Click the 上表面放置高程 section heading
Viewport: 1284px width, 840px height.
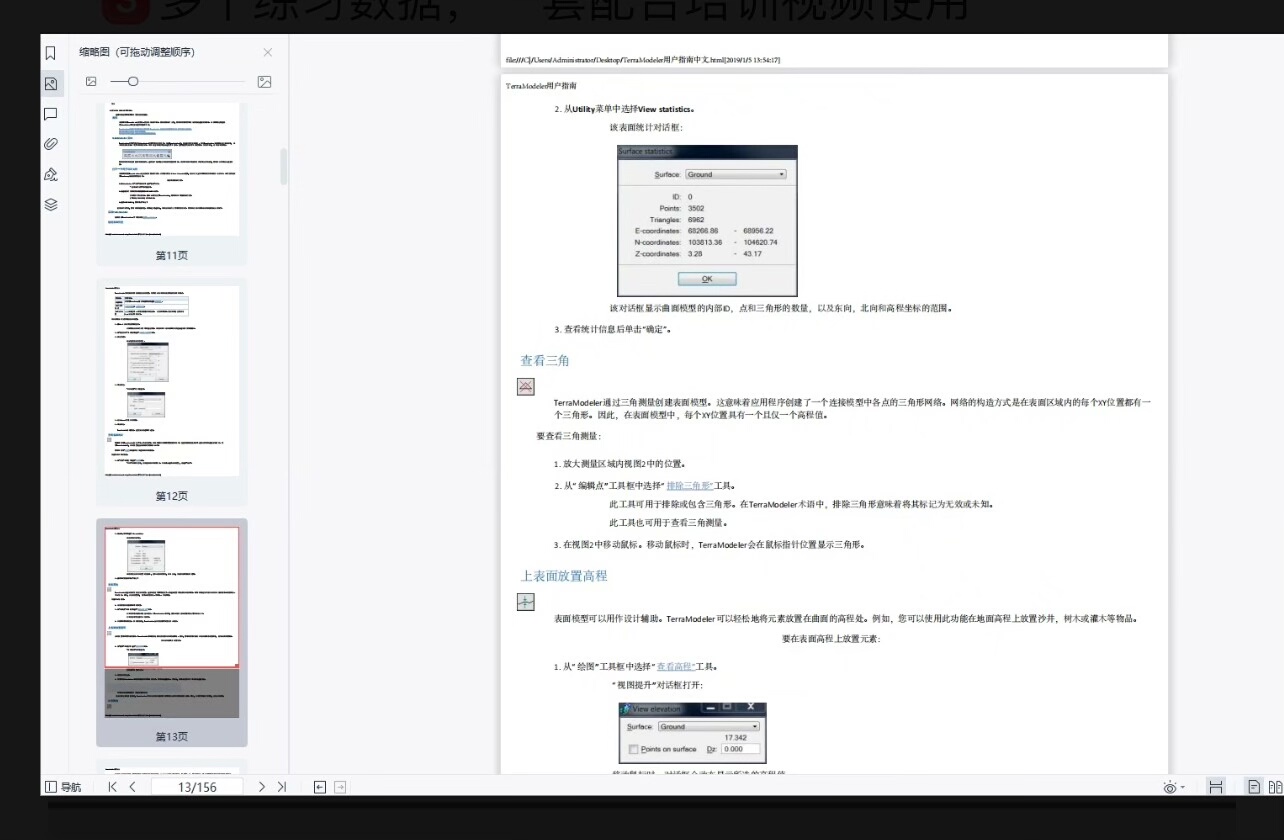pos(563,576)
